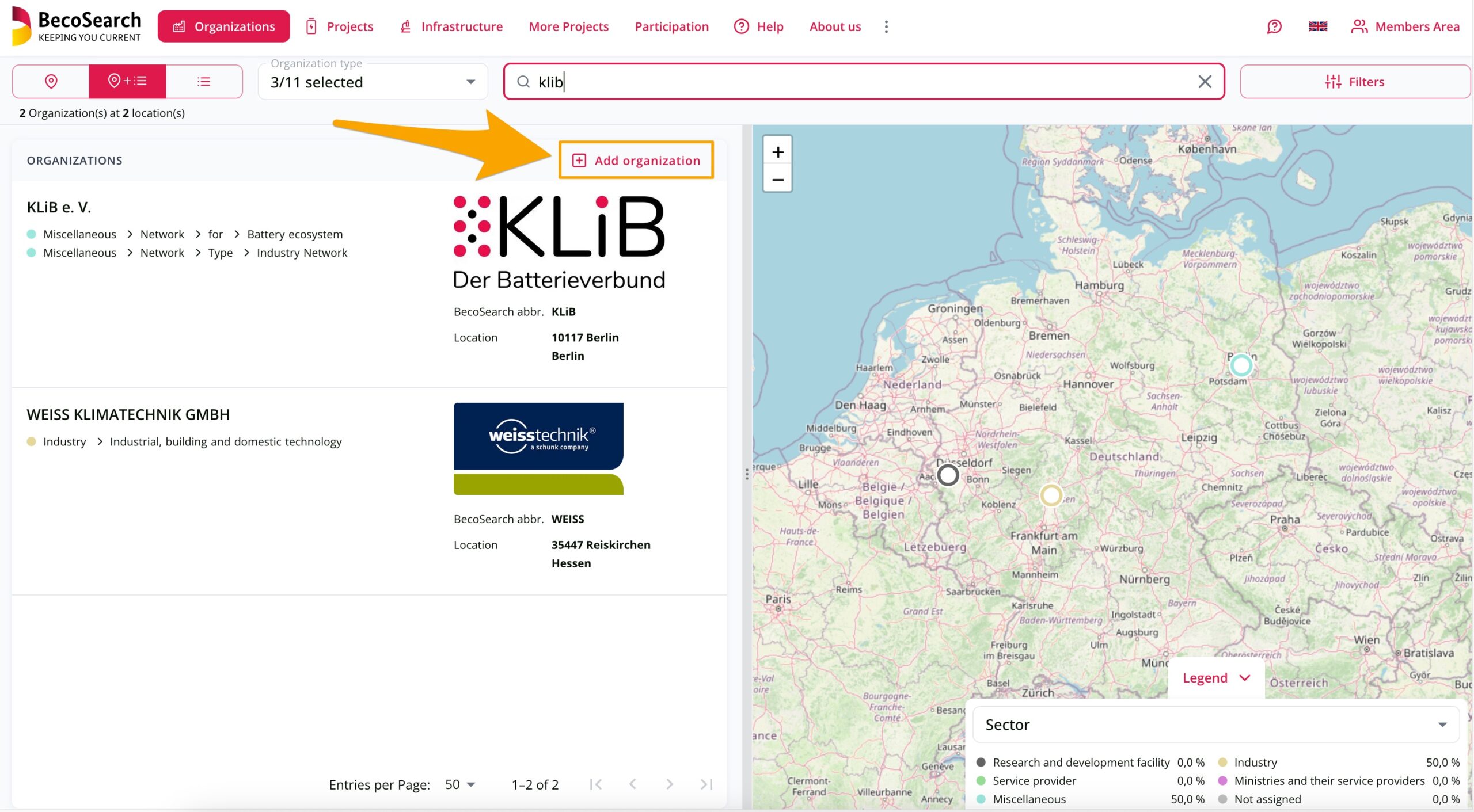Click Service provider legend color swatch
This screenshot has height=812, width=1474.
(981, 781)
